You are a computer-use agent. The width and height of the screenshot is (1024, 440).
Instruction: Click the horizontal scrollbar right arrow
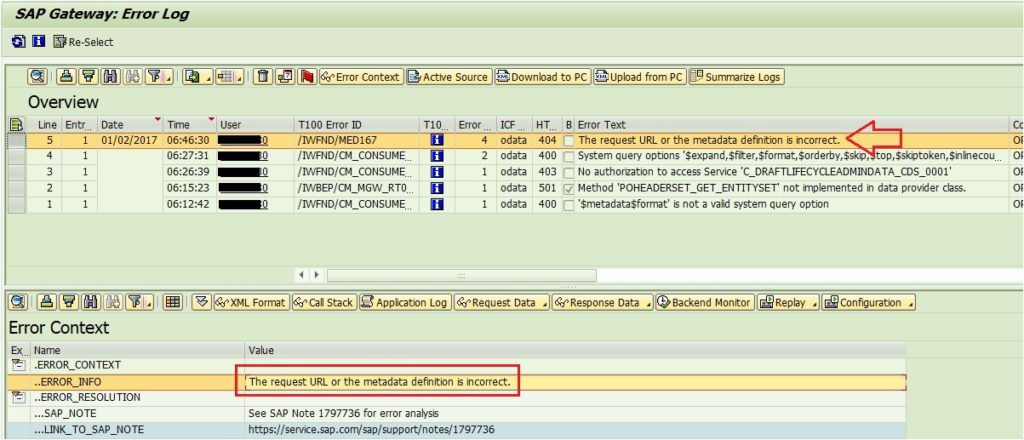click(x=316, y=275)
